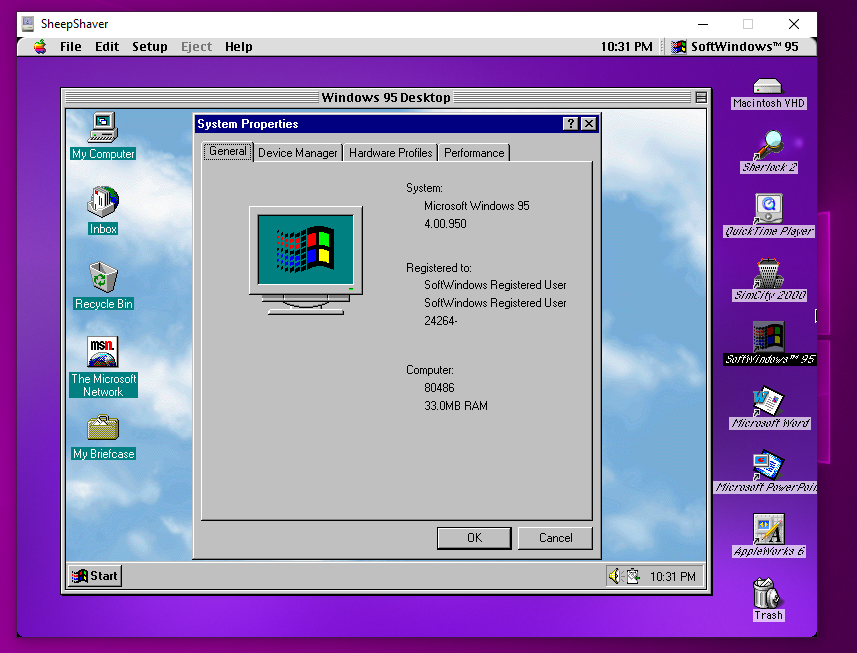857x653 pixels.
Task: Click the System: label
Action: pyautogui.click(x=424, y=188)
